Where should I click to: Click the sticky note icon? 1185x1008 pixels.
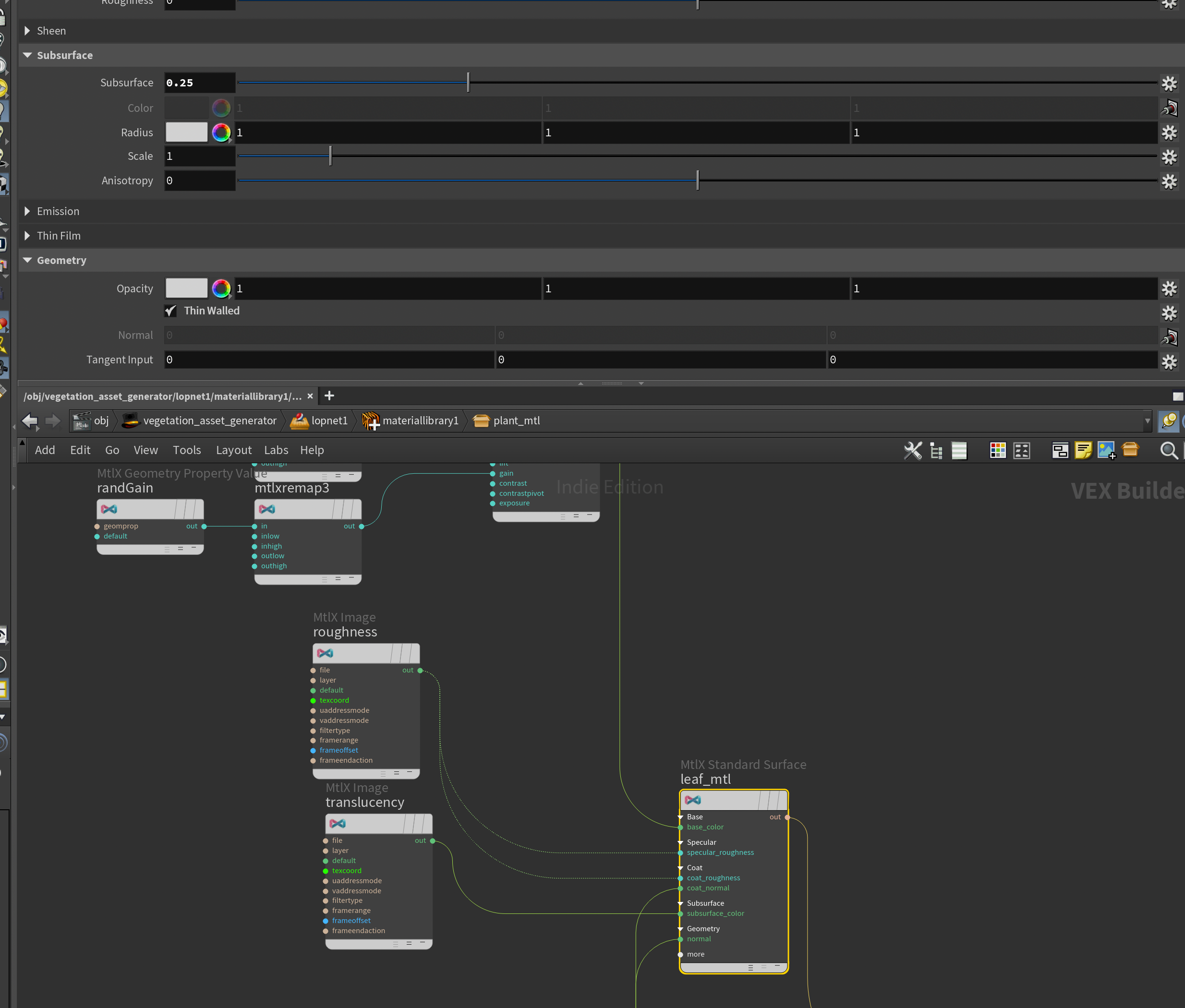tap(1083, 450)
